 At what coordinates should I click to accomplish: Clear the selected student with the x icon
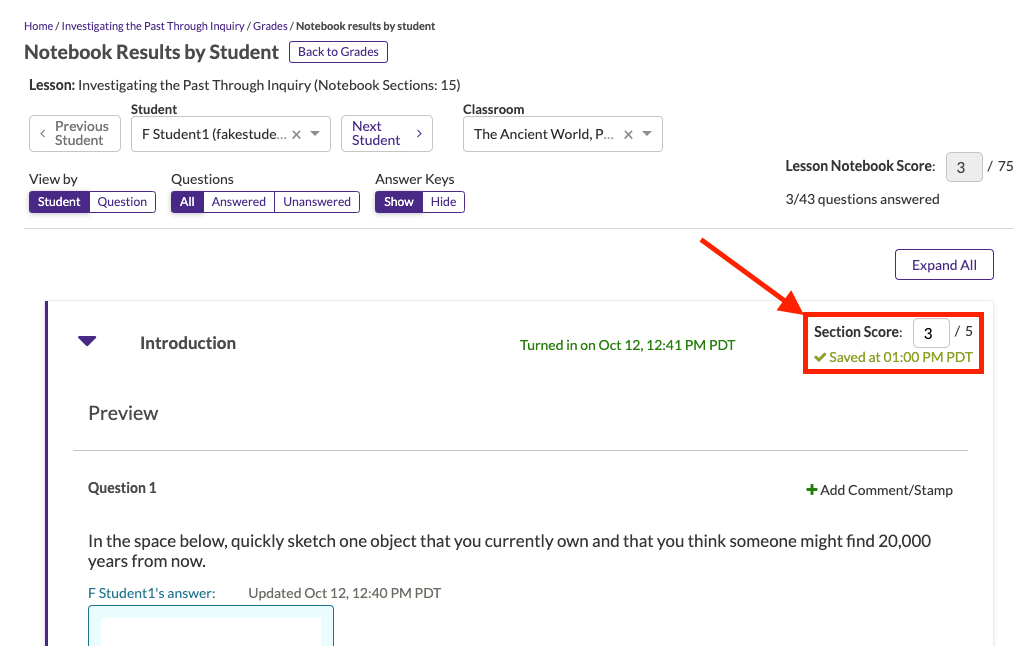pyautogui.click(x=296, y=134)
